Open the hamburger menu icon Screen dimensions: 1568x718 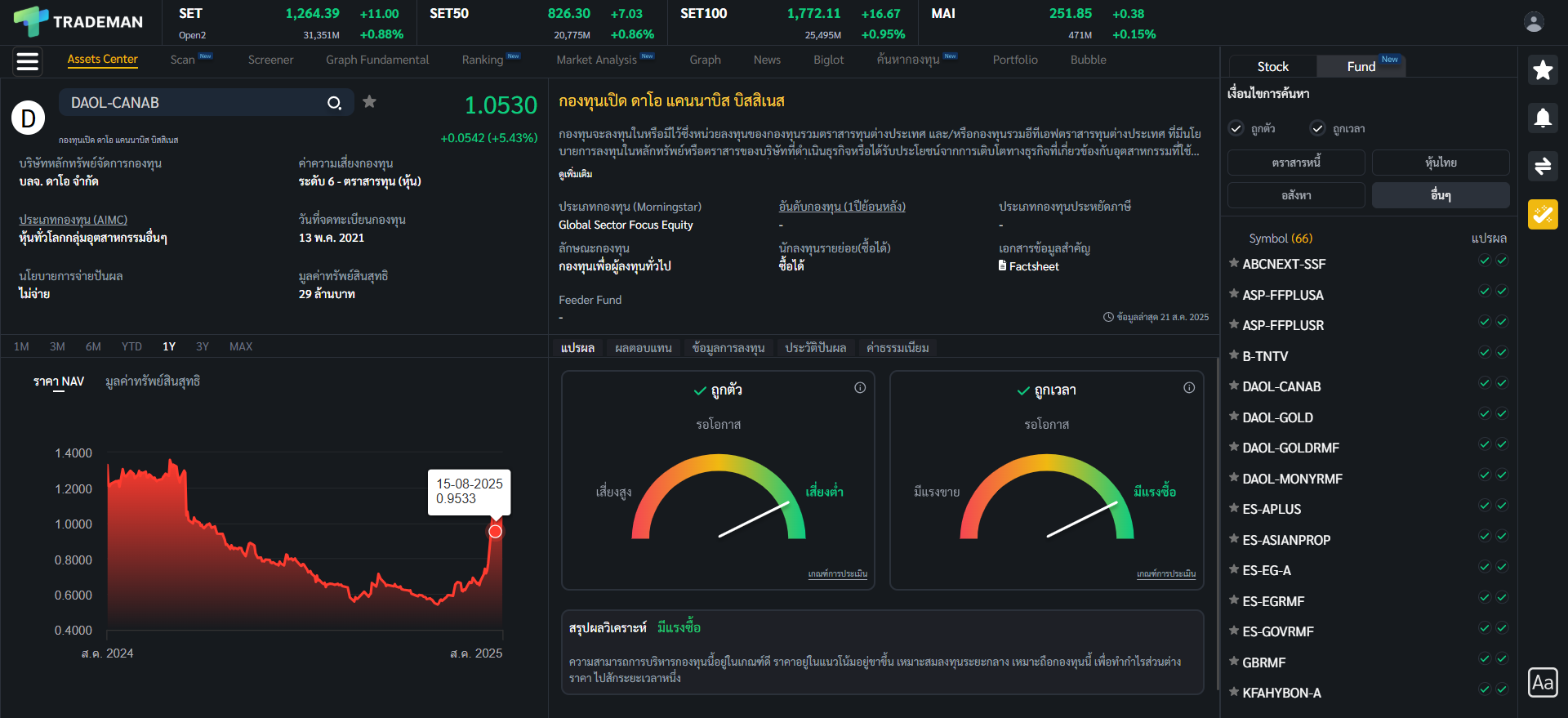[28, 61]
